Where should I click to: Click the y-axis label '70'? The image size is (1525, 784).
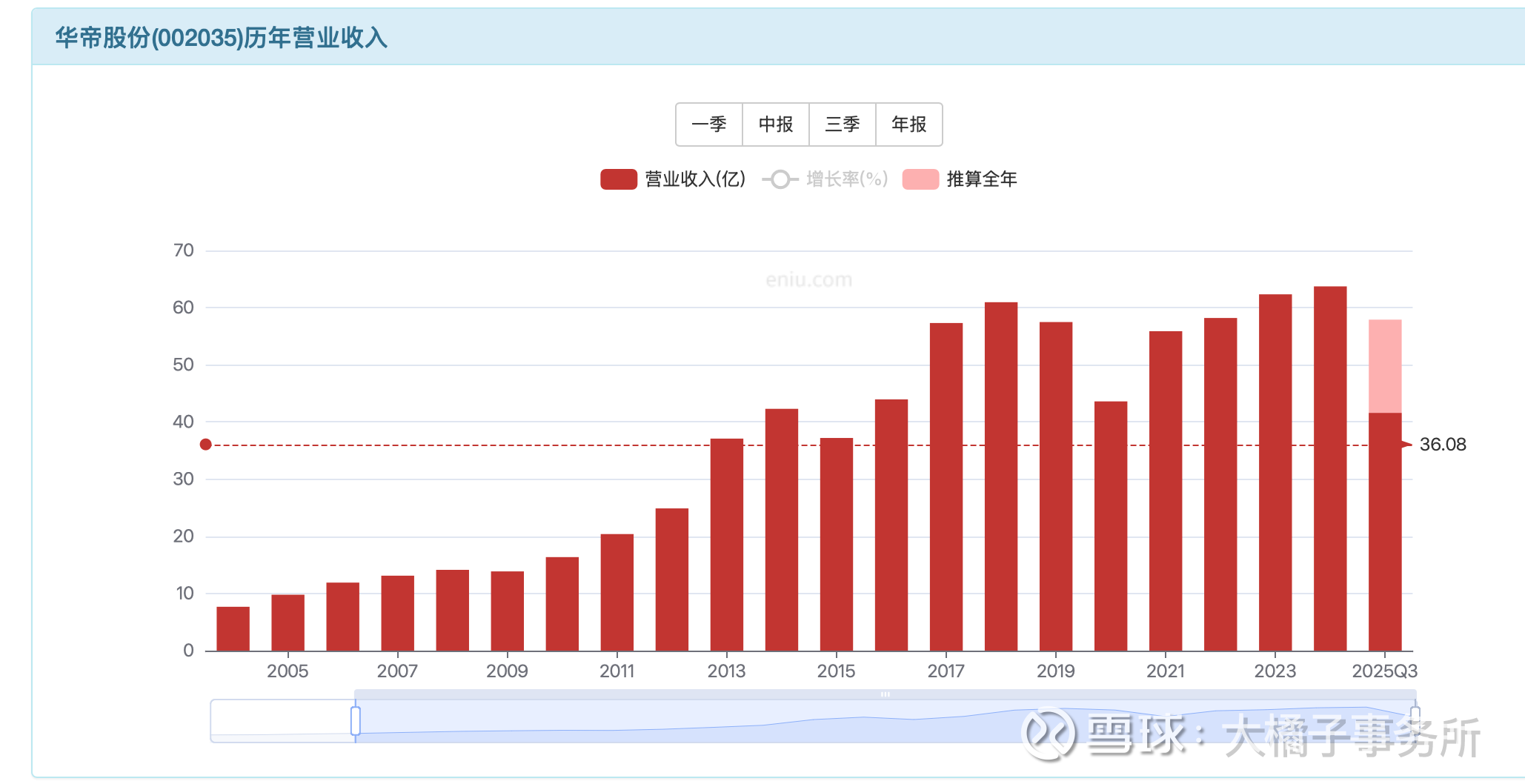pos(183,250)
